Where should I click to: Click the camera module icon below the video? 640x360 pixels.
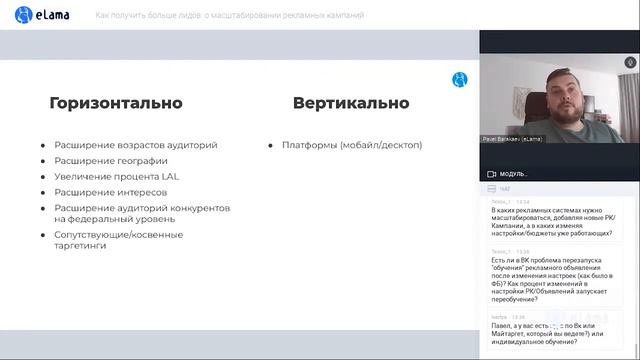(x=491, y=174)
